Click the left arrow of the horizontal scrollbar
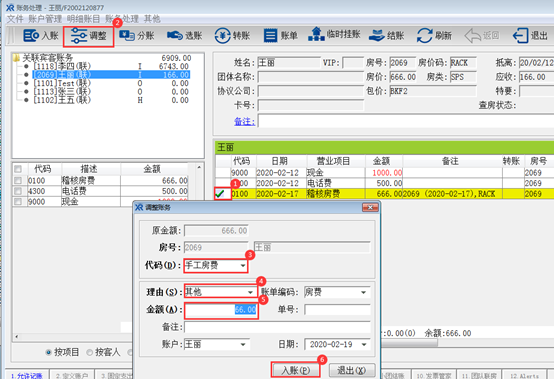The image size is (554, 379). pyautogui.click(x=17, y=337)
